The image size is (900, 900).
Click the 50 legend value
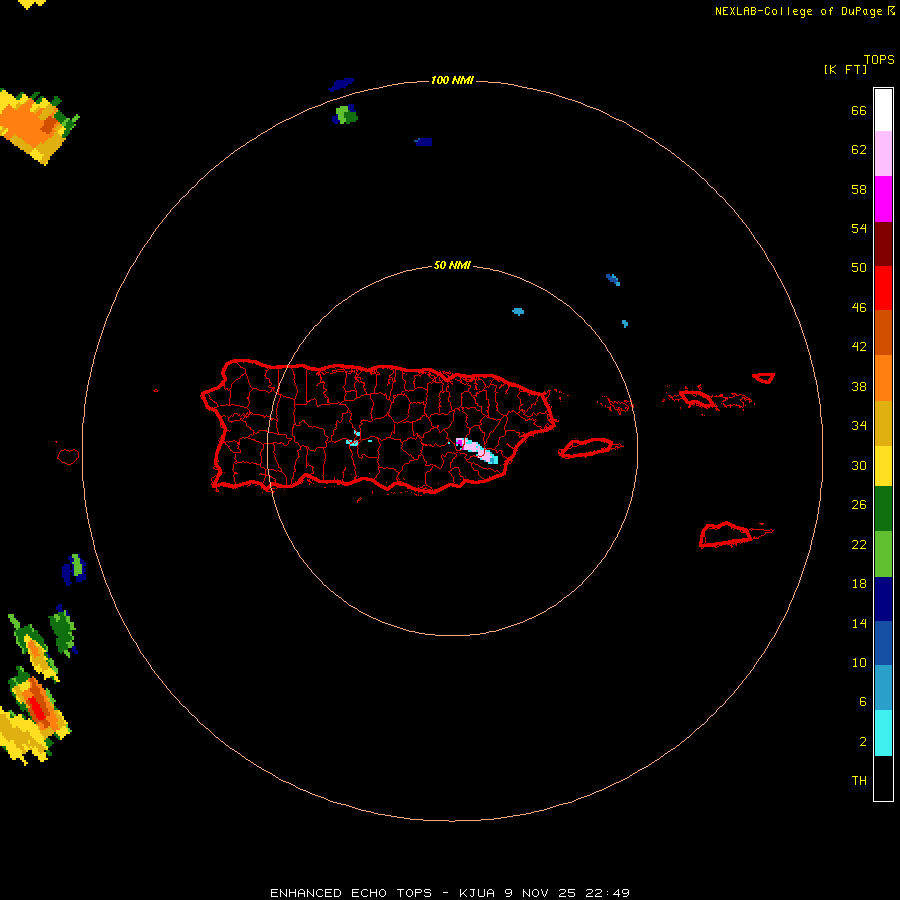click(x=859, y=268)
